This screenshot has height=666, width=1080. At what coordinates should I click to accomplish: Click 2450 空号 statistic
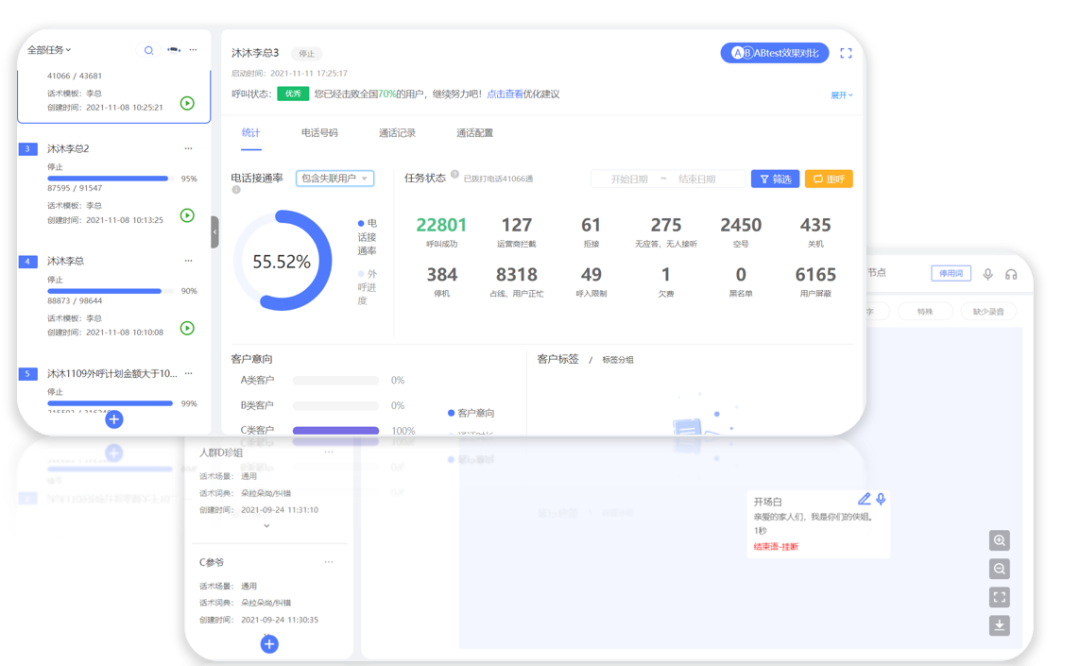point(740,232)
